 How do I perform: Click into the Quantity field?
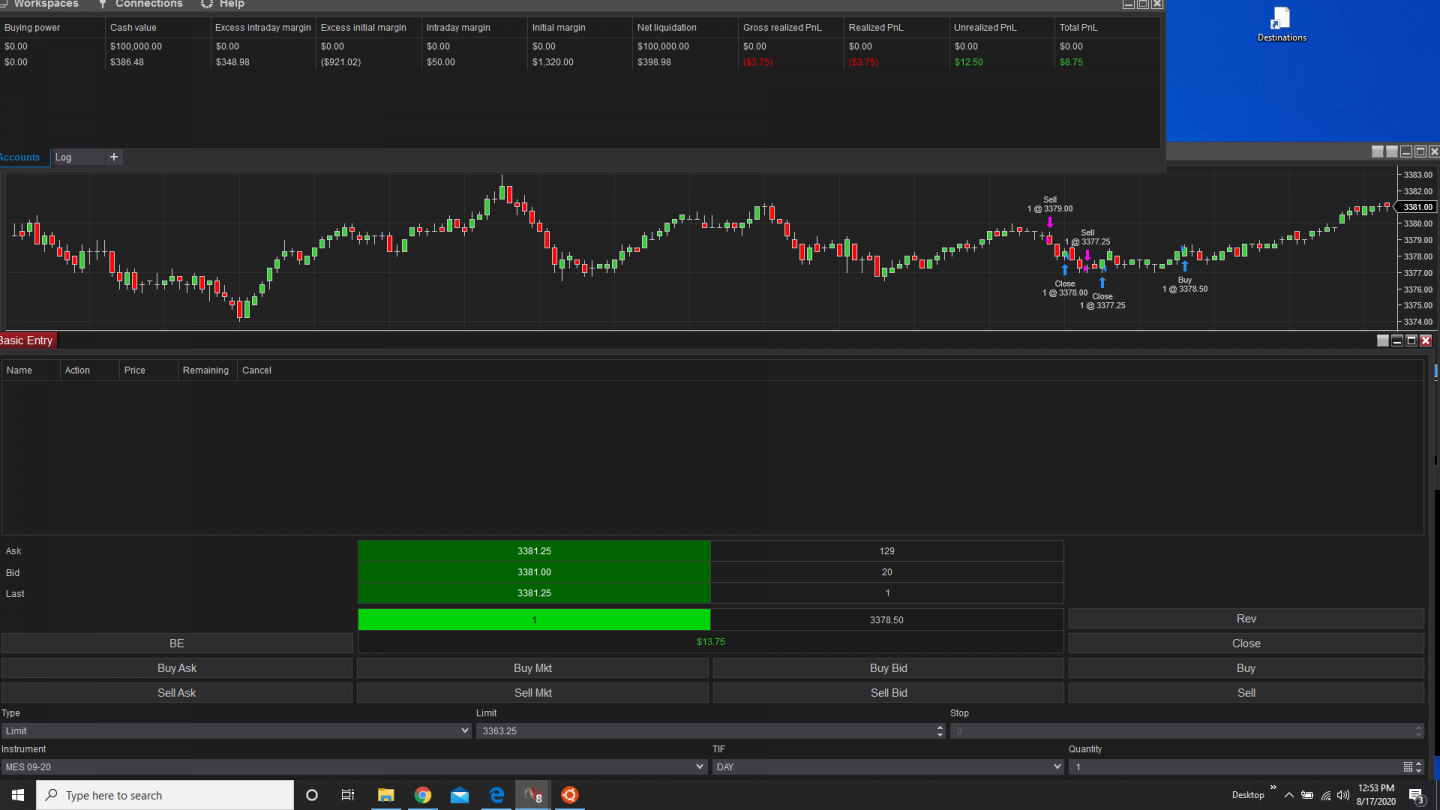1234,767
